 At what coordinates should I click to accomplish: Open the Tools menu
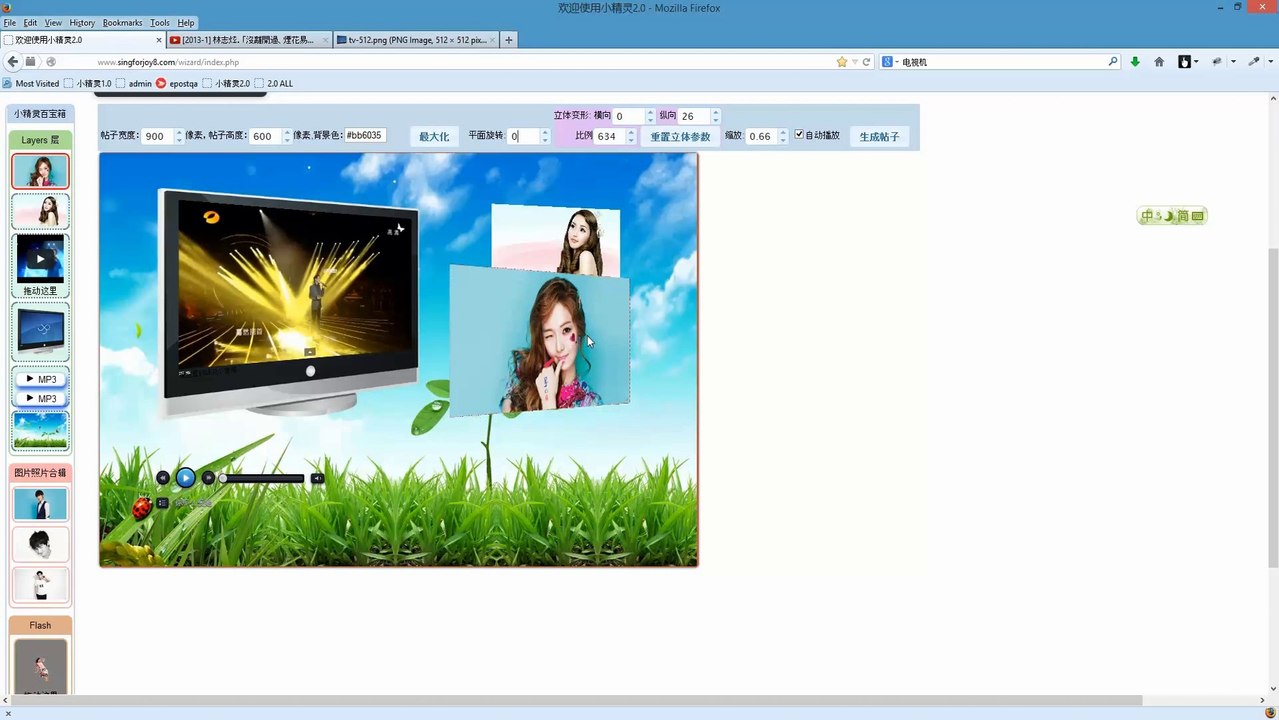(160, 22)
